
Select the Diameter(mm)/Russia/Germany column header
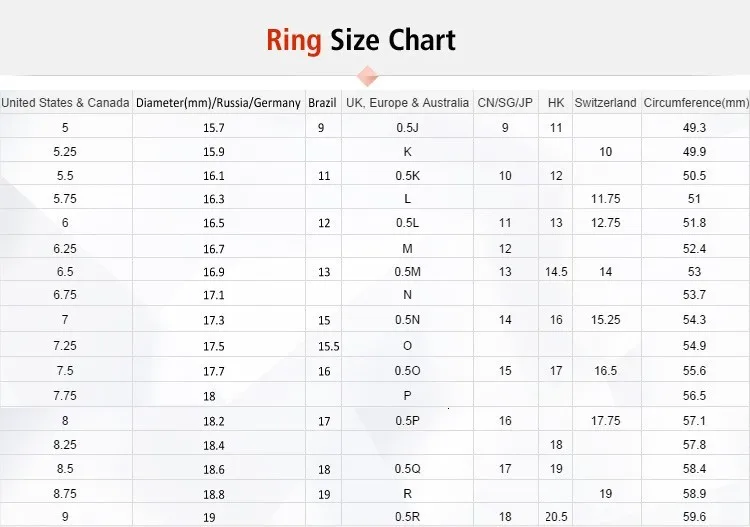pos(218,103)
